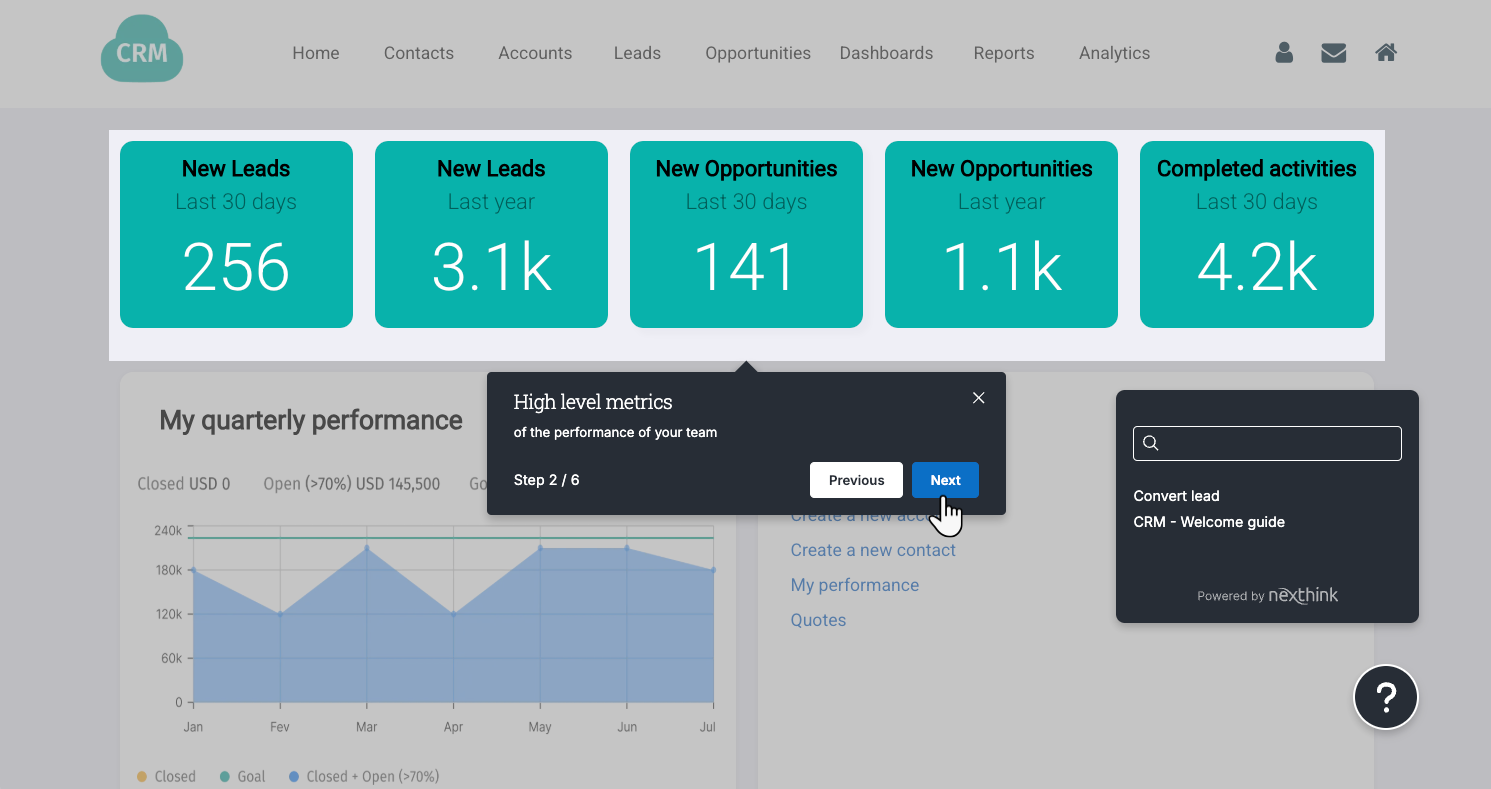Open the CRM - Welcome guide
Image resolution: width=1491 pixels, height=789 pixels.
click(1209, 521)
